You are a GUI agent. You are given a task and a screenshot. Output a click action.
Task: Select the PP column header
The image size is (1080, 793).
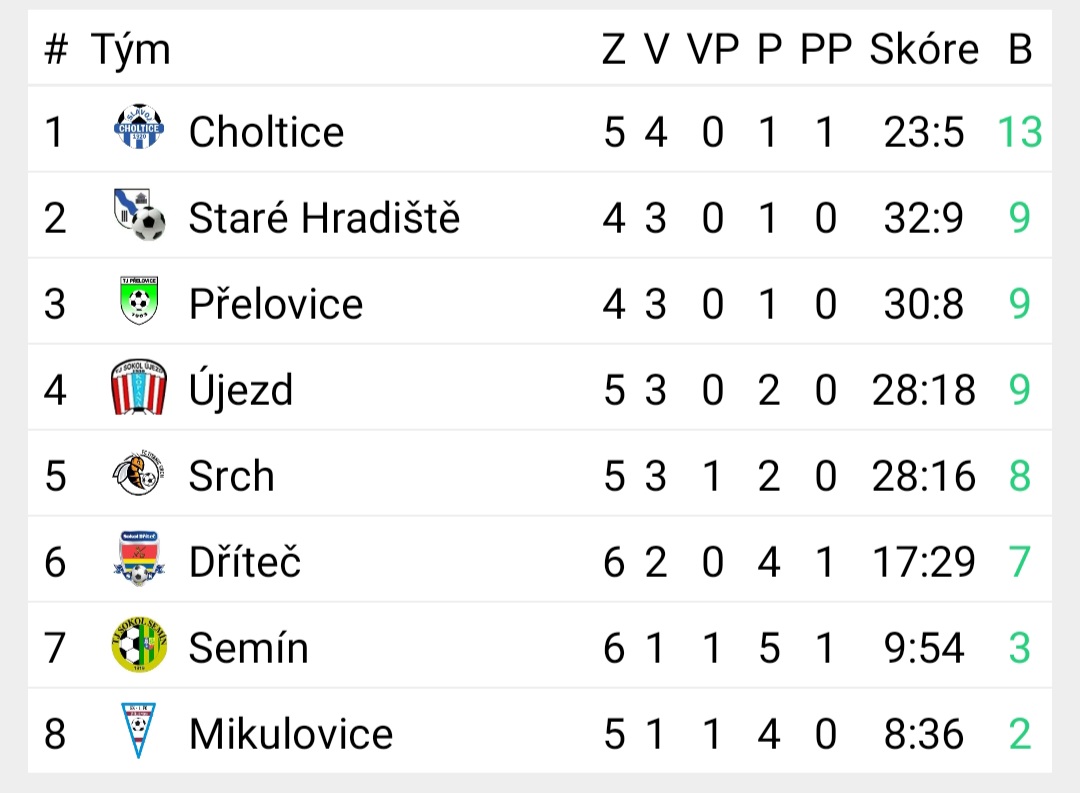click(x=826, y=50)
